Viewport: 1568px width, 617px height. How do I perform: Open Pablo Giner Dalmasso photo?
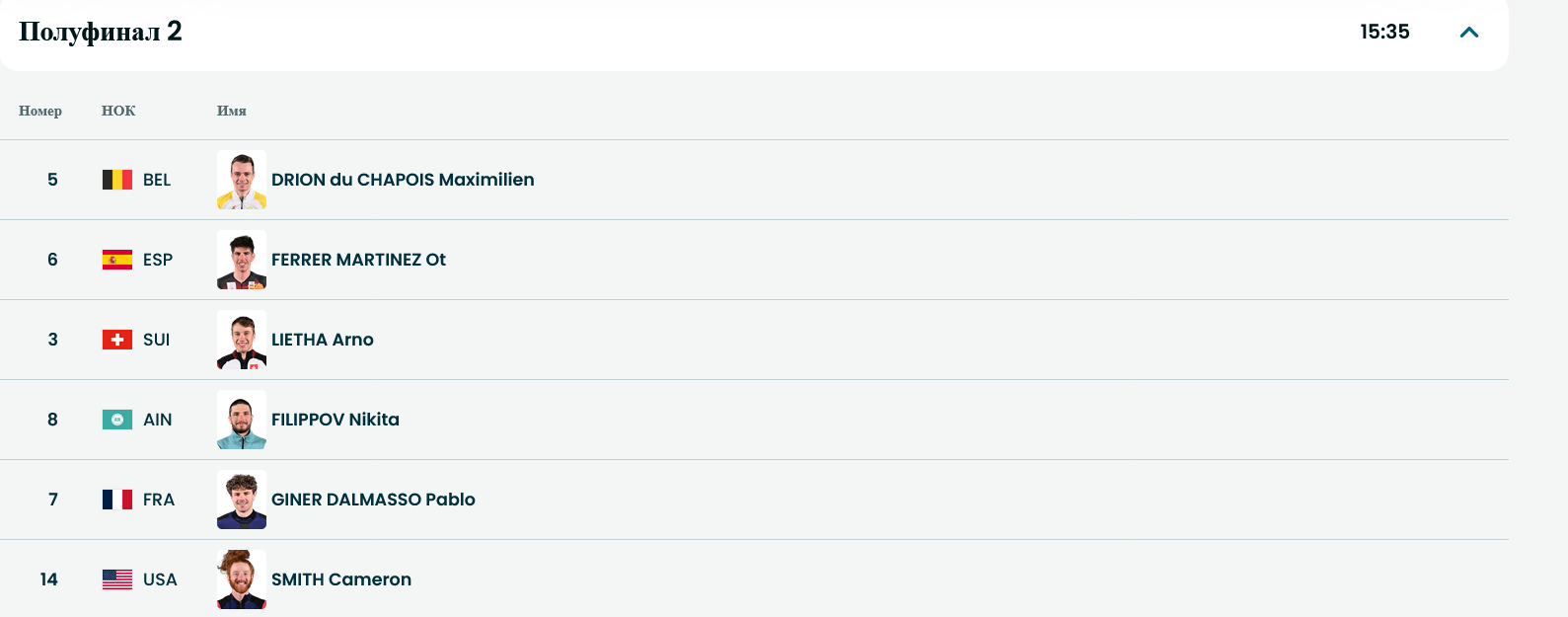242,500
